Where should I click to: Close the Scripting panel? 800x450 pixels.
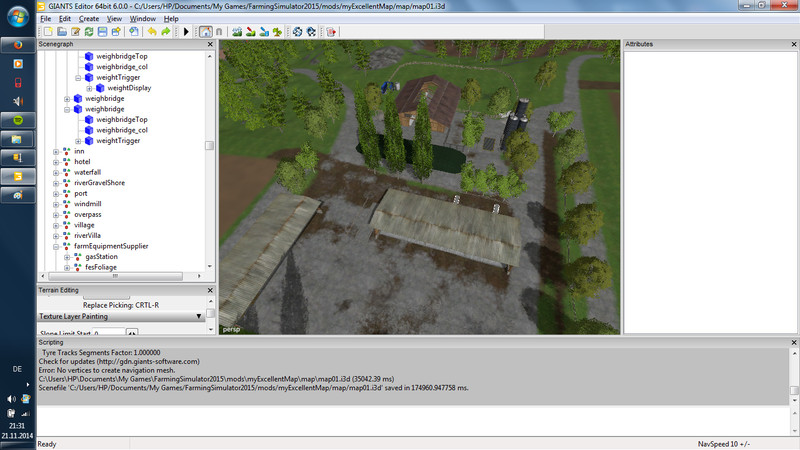point(794,342)
